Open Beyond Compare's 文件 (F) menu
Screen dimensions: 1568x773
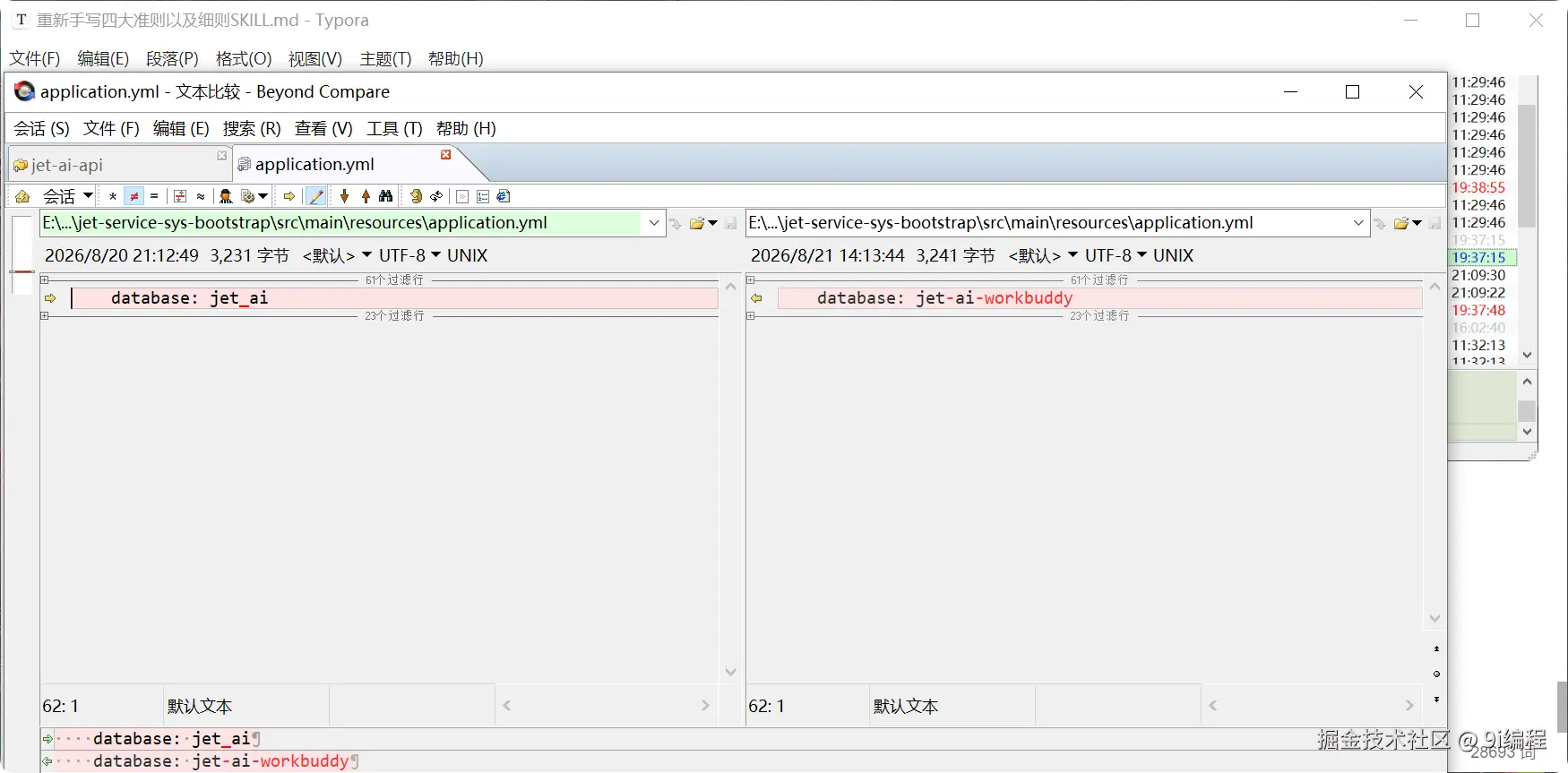click(x=111, y=128)
